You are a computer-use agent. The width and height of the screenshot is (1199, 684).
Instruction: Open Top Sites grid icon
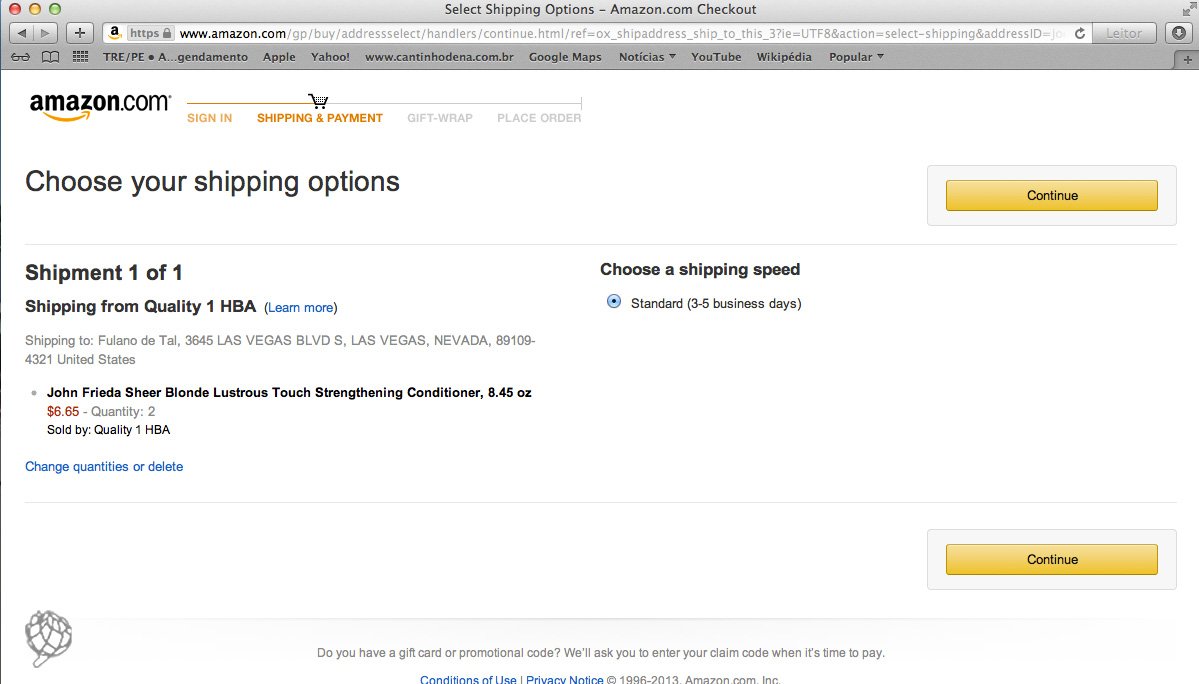(78, 56)
